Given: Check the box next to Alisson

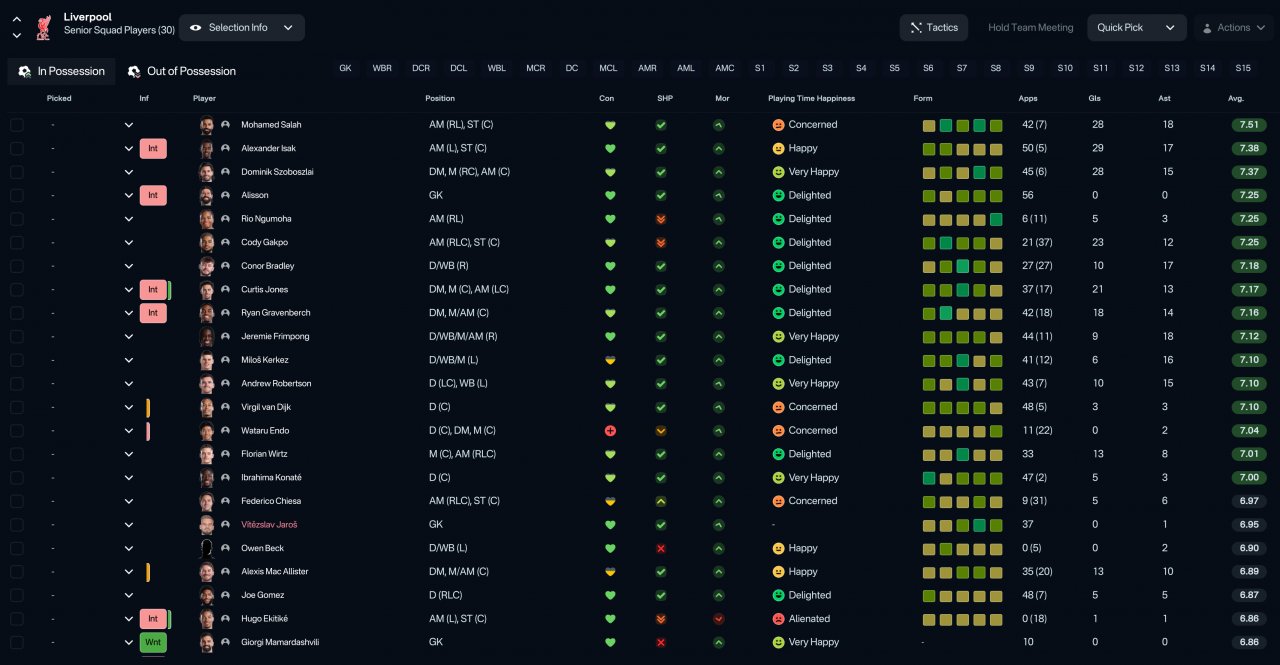Looking at the screenshot, I should (17, 196).
